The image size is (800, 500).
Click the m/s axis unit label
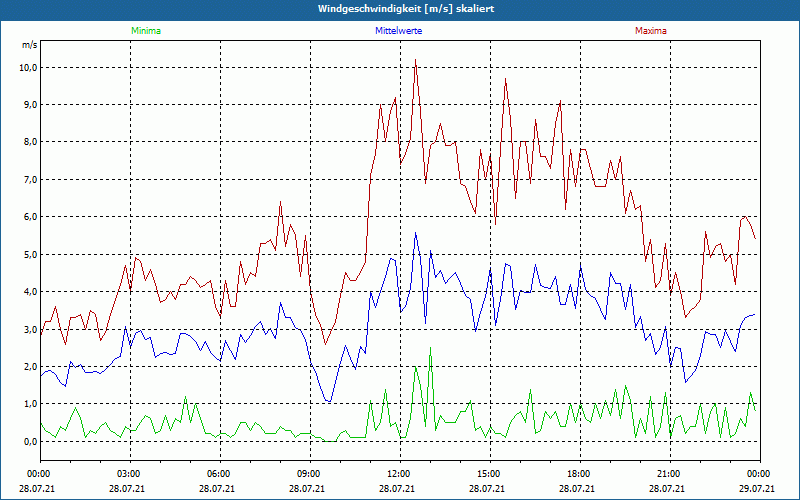point(29,45)
